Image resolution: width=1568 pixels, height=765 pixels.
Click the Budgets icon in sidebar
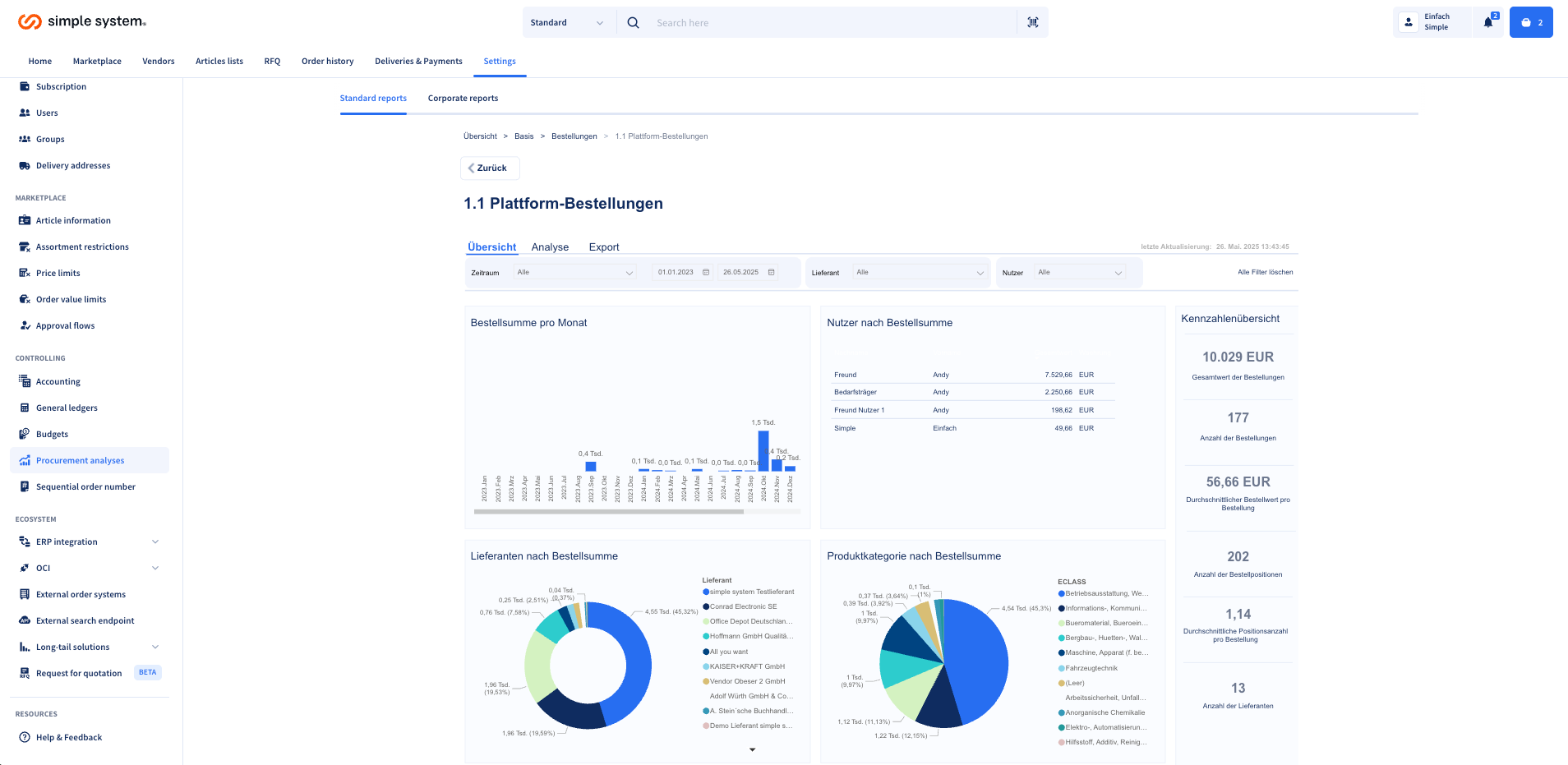click(x=25, y=434)
